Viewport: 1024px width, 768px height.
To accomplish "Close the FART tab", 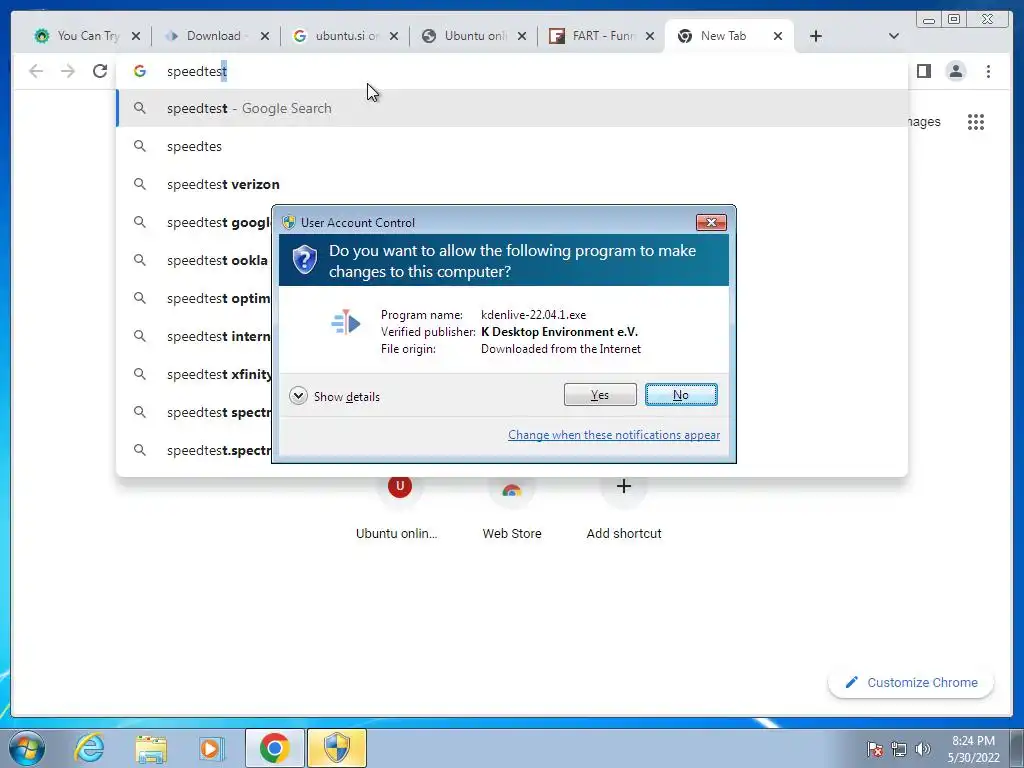I will pos(650,36).
